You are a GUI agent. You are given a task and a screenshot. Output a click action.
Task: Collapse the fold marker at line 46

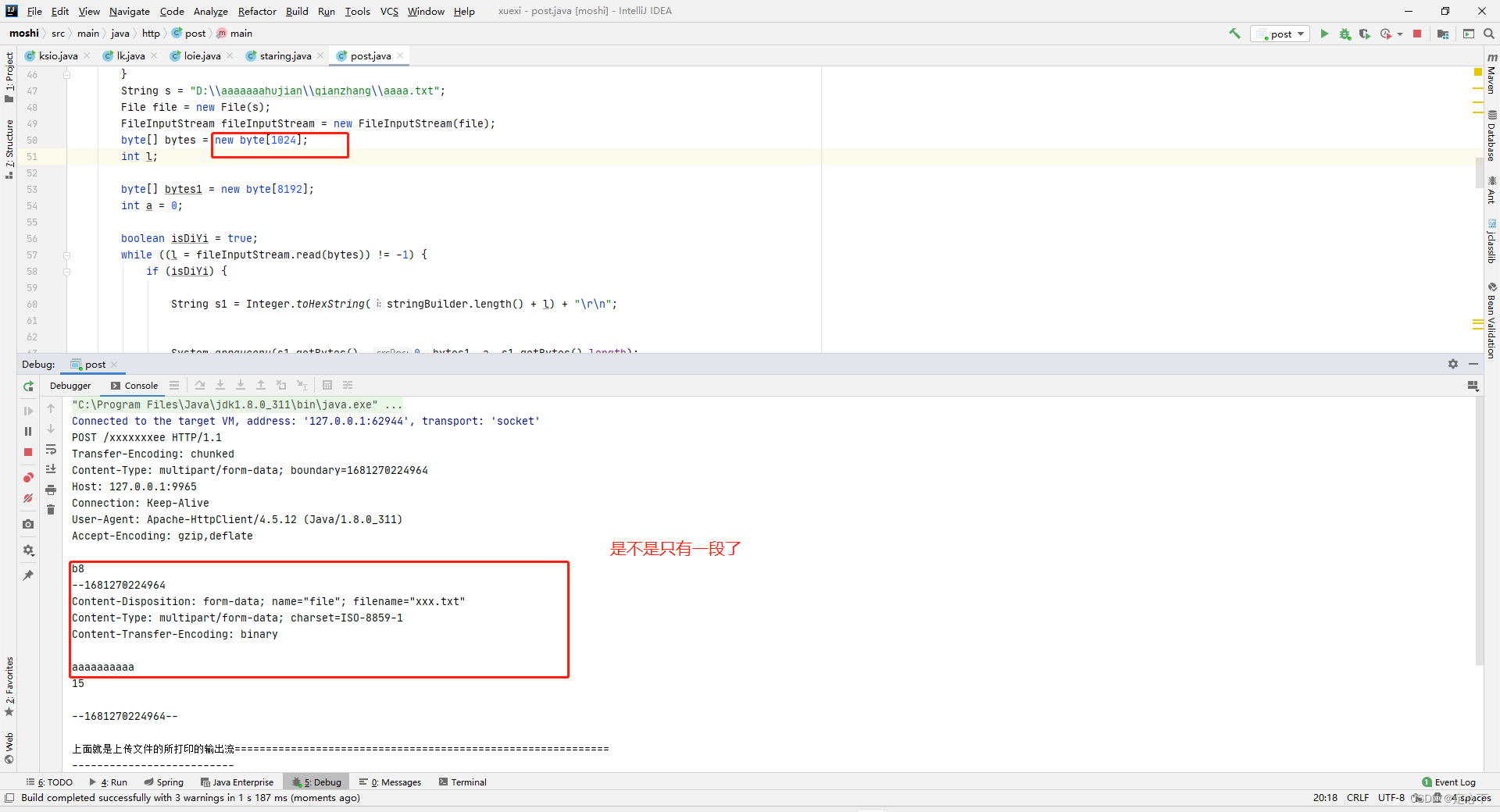(x=66, y=75)
